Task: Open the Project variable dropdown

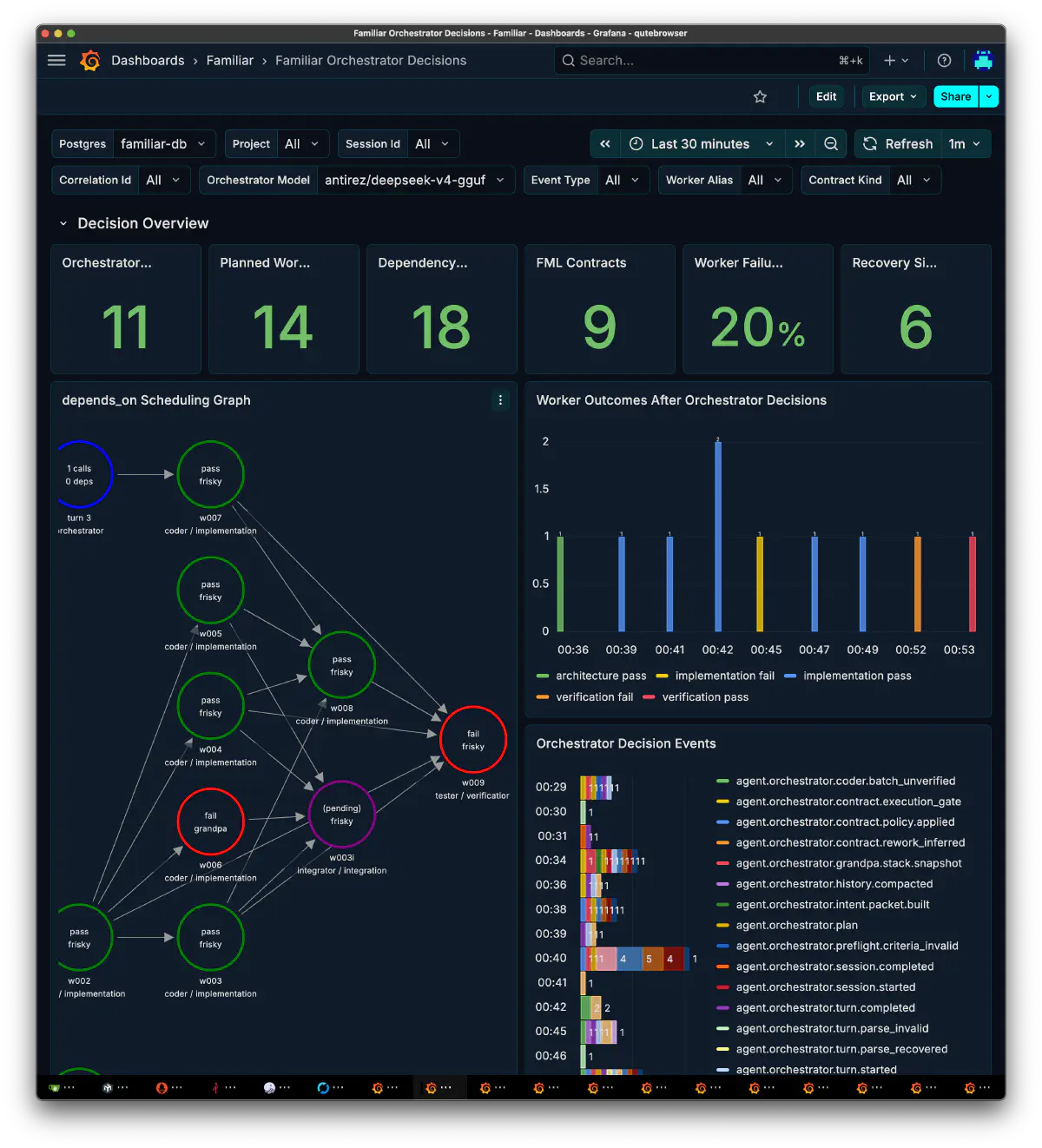Action: 302,144
